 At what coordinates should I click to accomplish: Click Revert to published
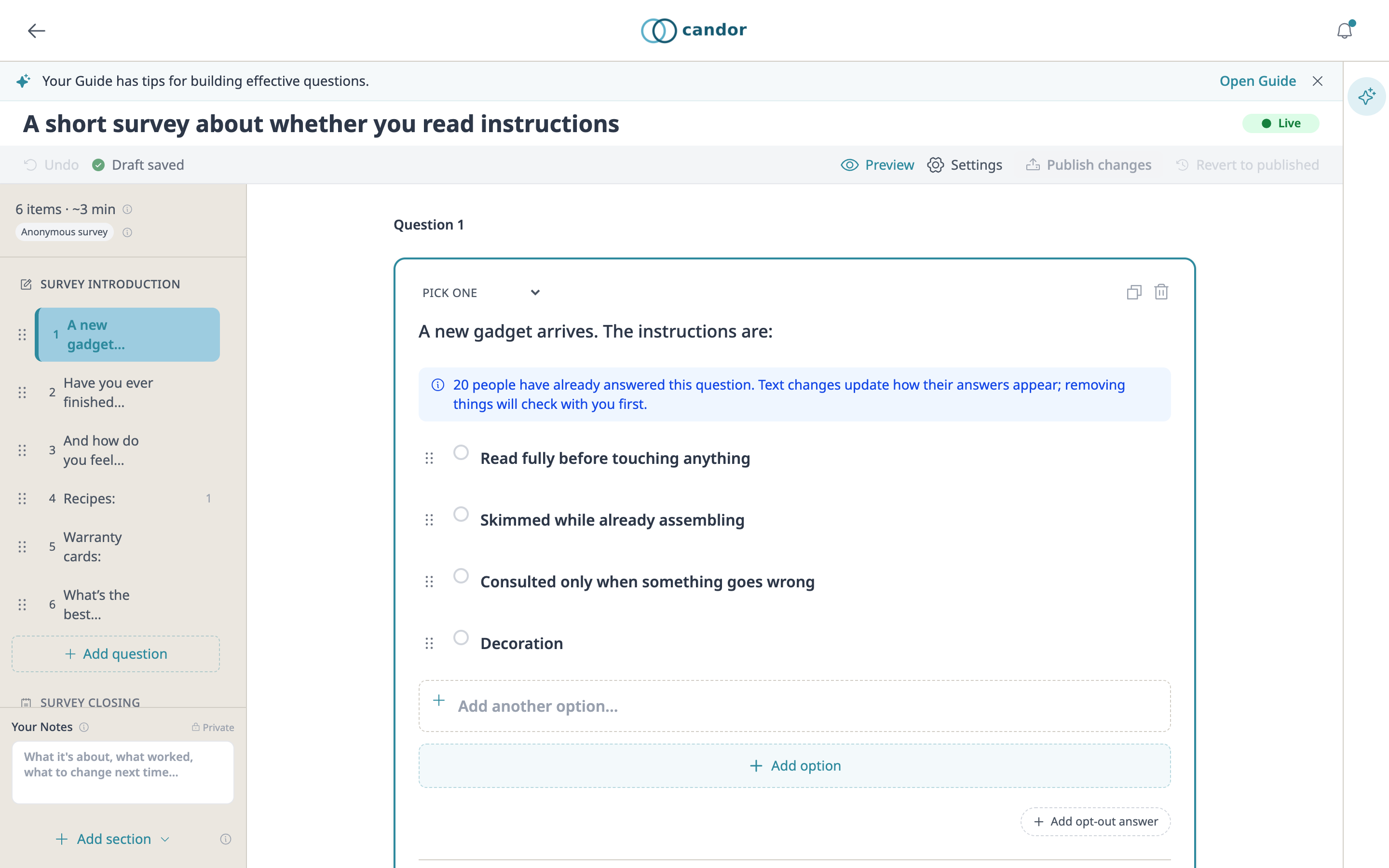[1247, 165]
